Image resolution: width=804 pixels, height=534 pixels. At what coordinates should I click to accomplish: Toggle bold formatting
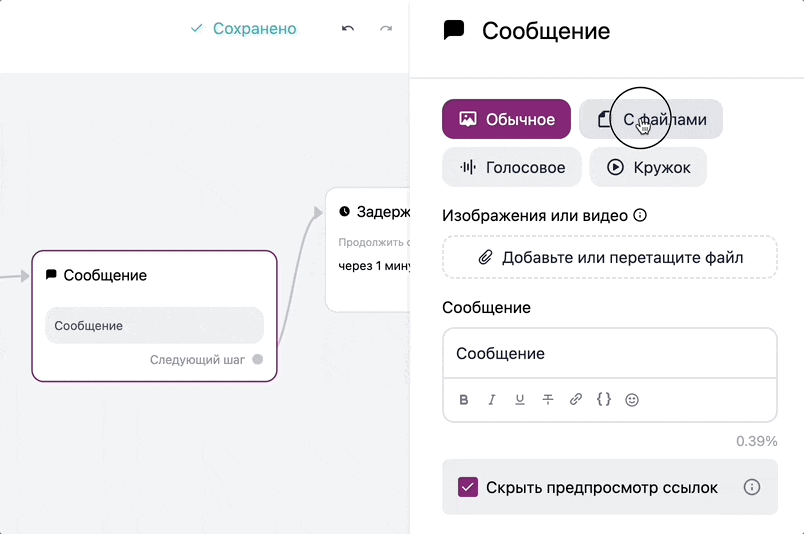[x=464, y=400]
